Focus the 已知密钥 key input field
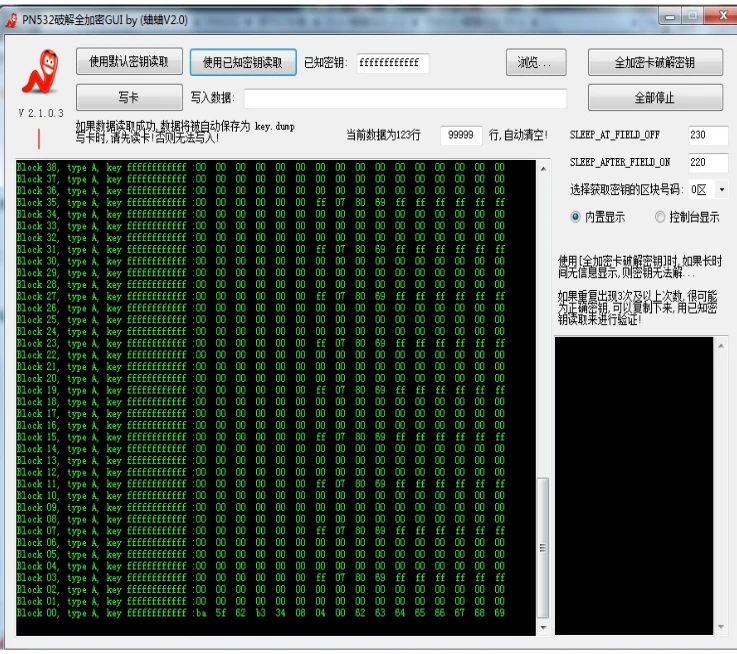The height and width of the screenshot is (654, 737). pyautogui.click(x=392, y=63)
